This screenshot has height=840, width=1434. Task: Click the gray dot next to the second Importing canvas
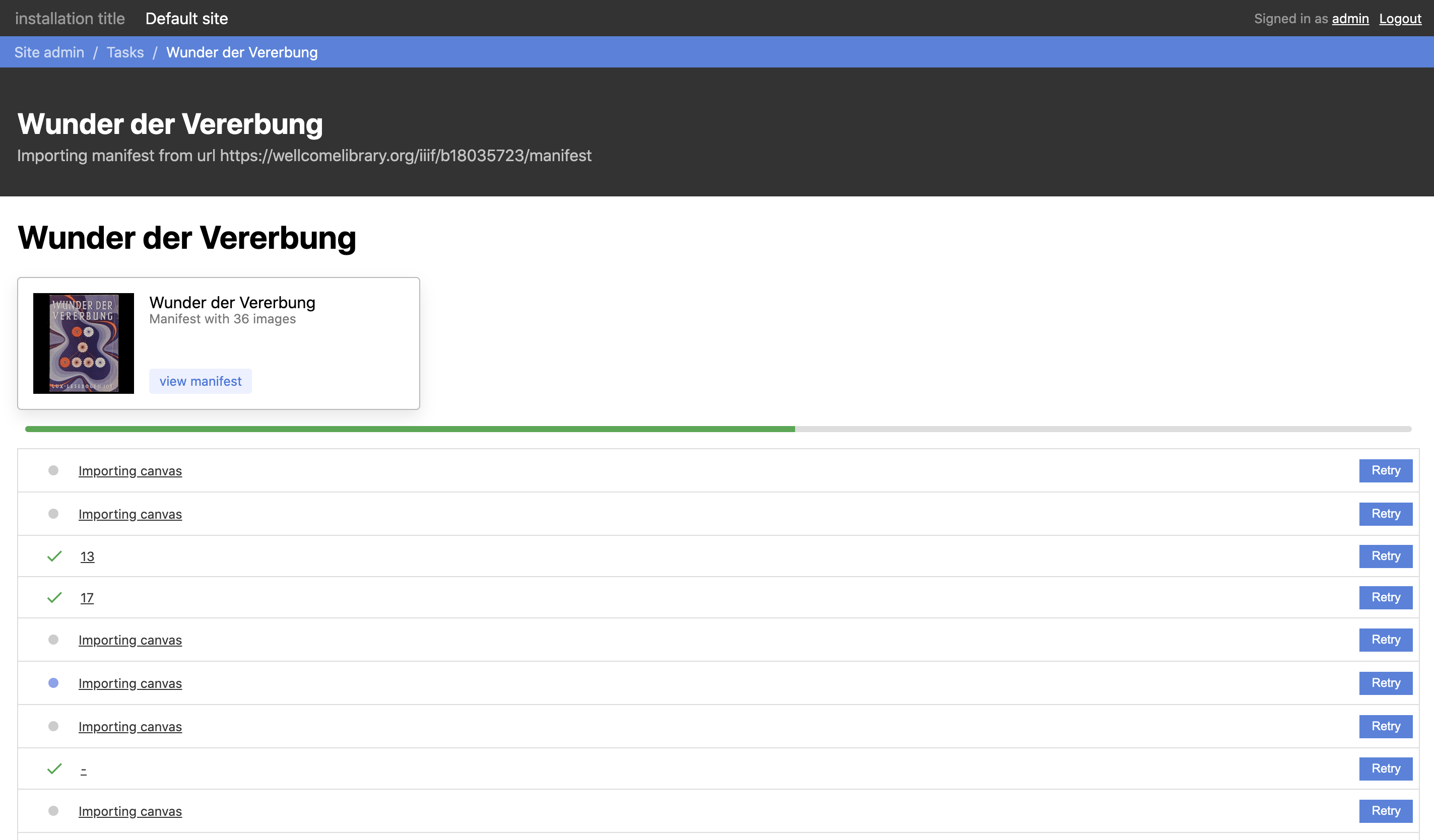coord(54,514)
